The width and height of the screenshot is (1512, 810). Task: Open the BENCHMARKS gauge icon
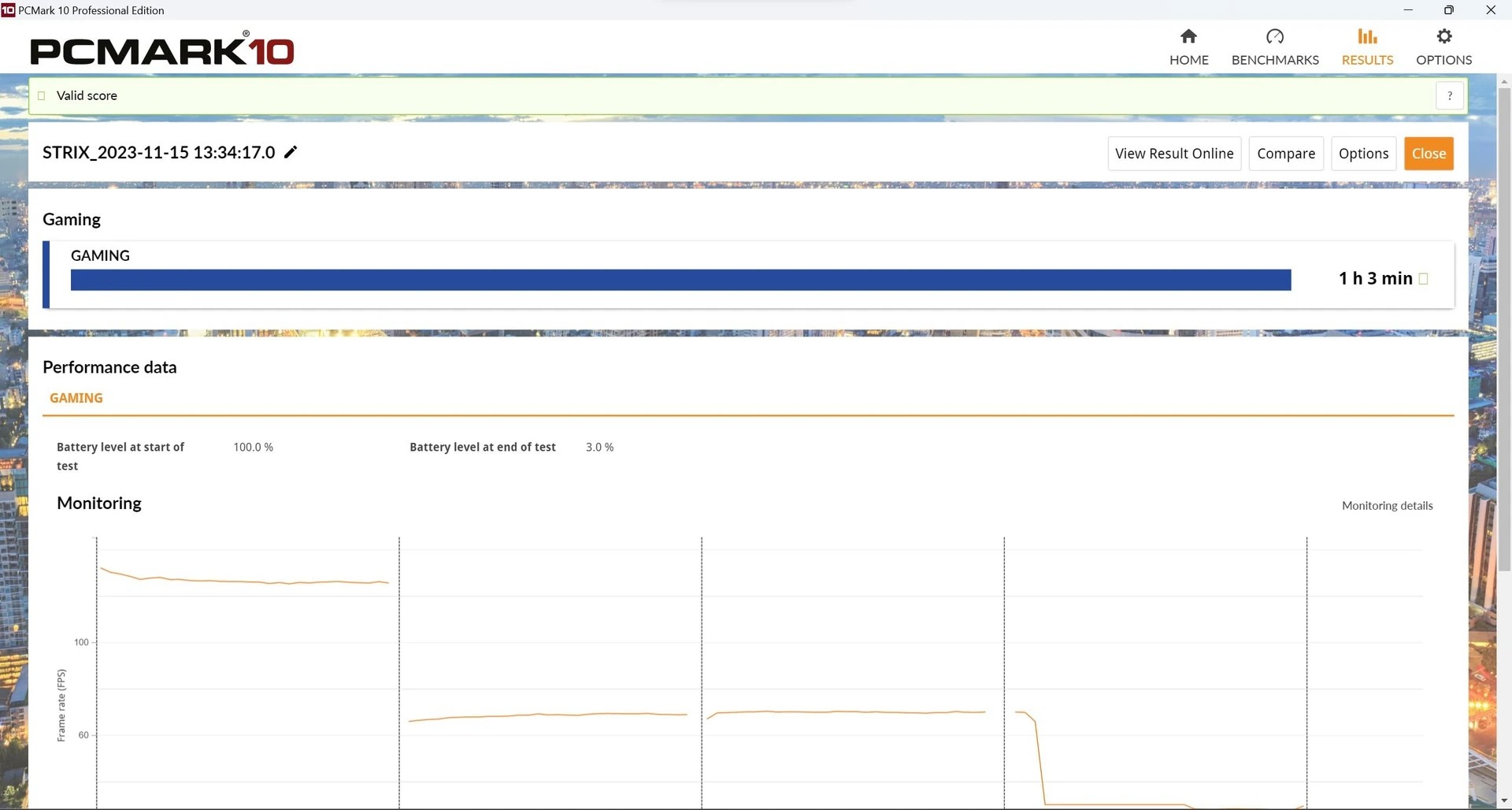[x=1274, y=37]
